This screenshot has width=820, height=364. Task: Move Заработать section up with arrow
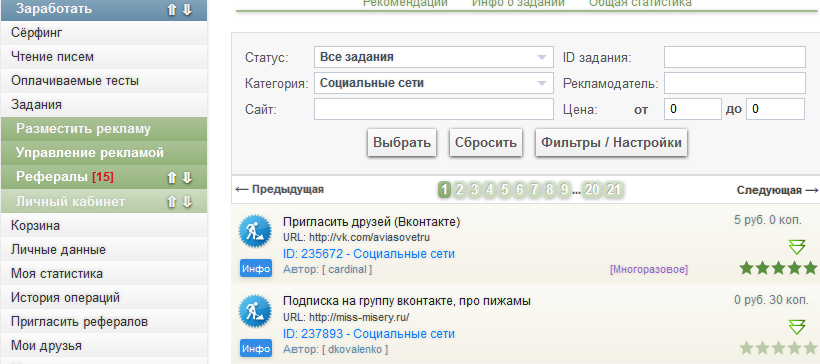[172, 9]
